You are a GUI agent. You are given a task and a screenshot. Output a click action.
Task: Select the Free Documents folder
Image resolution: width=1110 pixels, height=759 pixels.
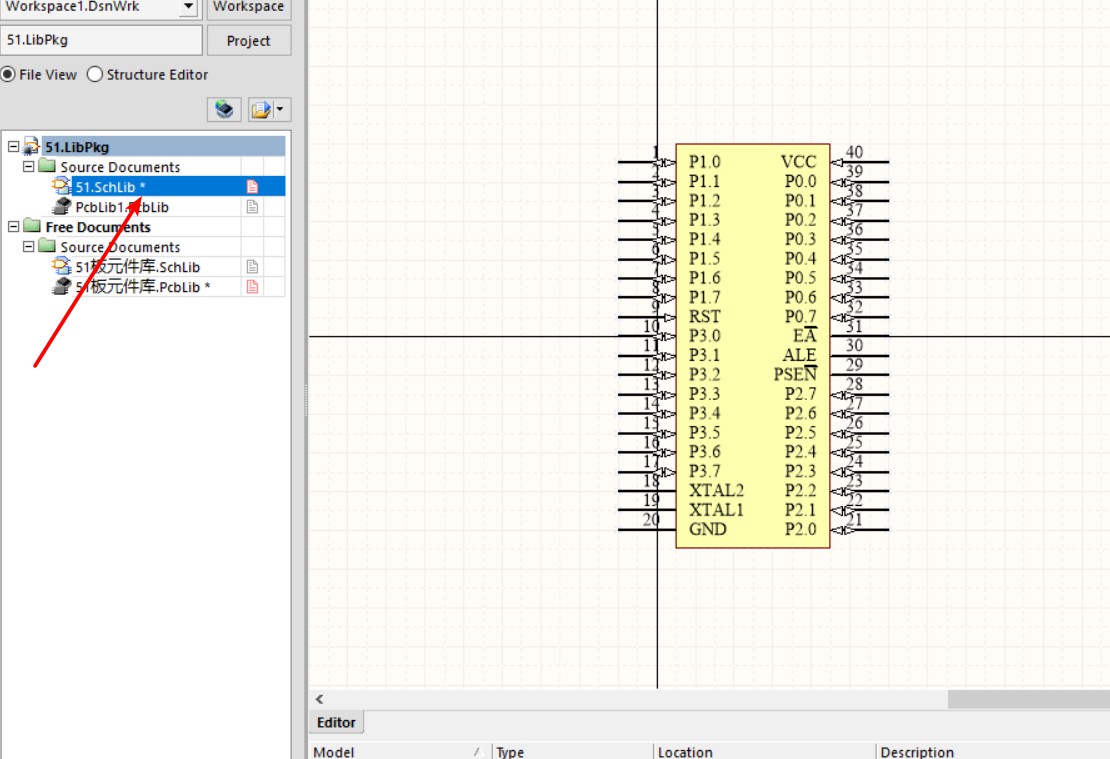[x=98, y=227]
